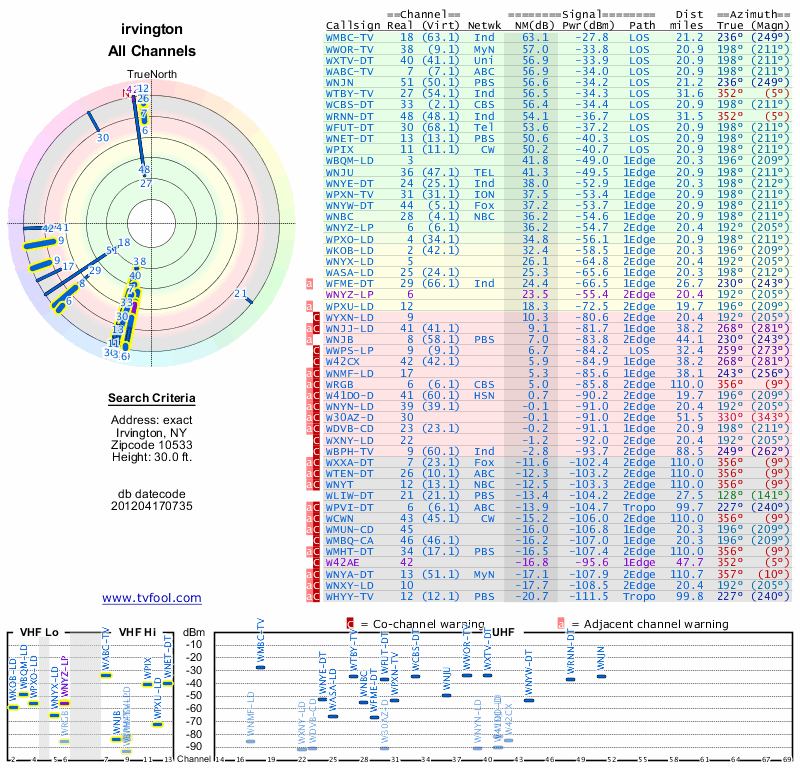This screenshot has width=800, height=768.
Task: Select the WNJN callsign in the table
Action: click(339, 83)
